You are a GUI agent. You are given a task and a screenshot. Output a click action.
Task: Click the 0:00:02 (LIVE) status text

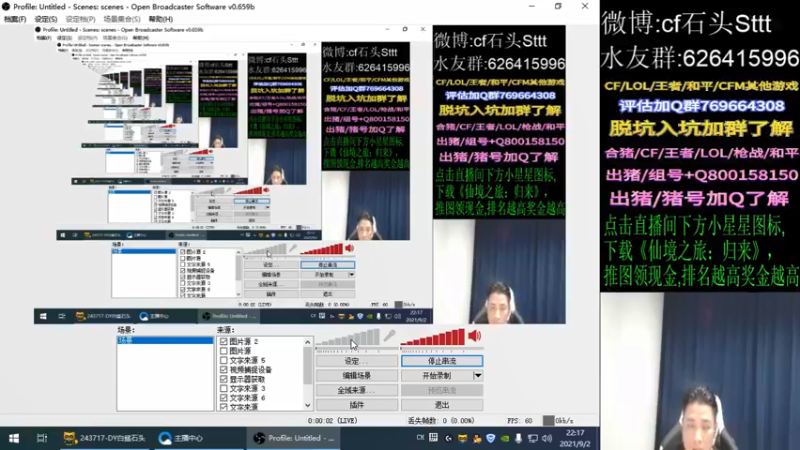tap(333, 421)
